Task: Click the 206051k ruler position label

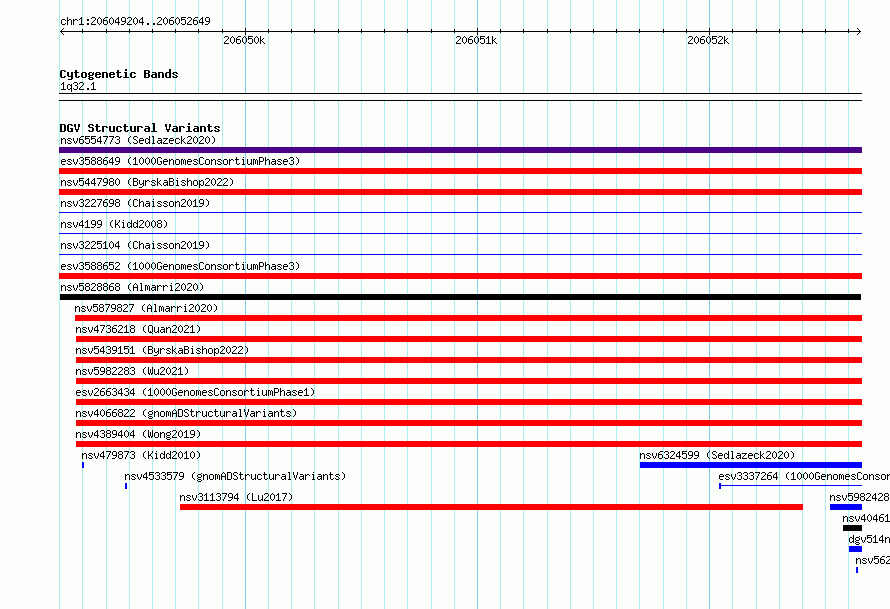Action: click(x=476, y=40)
